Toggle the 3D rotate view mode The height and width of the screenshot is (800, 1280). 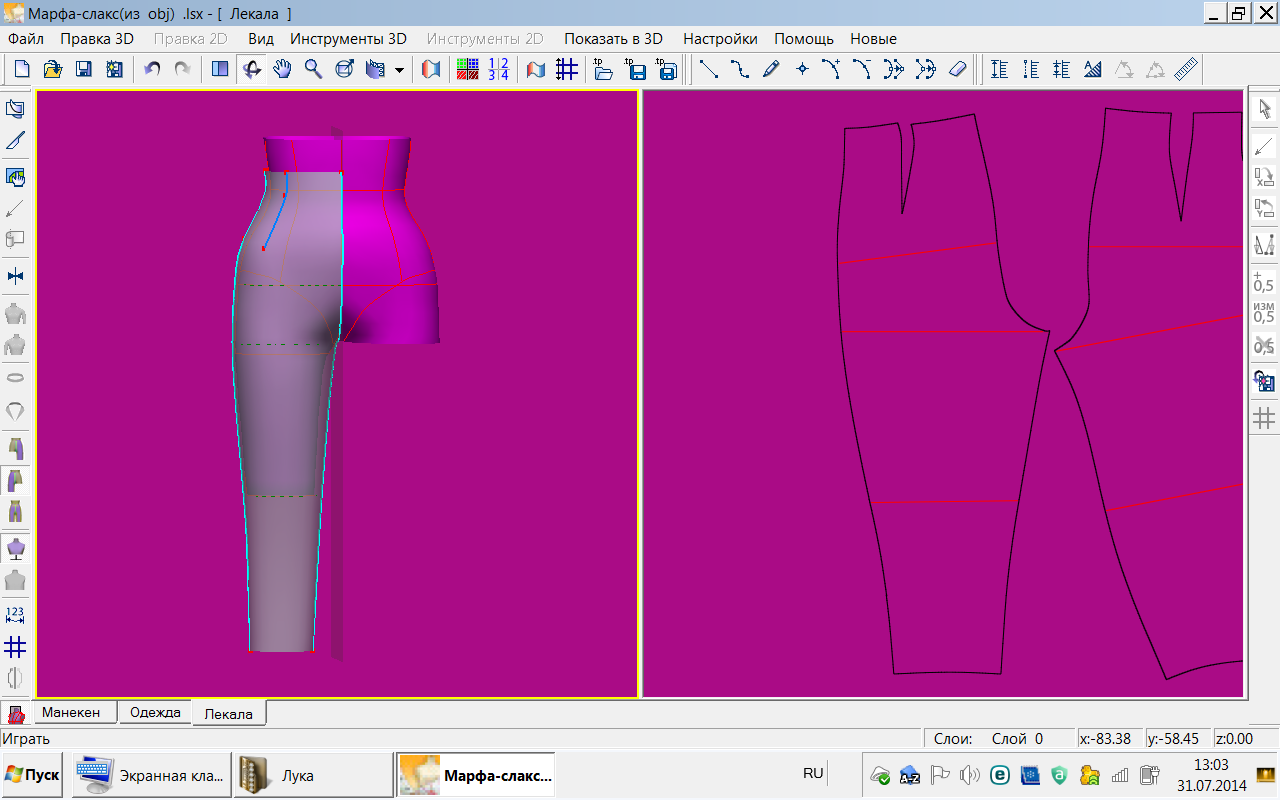(251, 69)
